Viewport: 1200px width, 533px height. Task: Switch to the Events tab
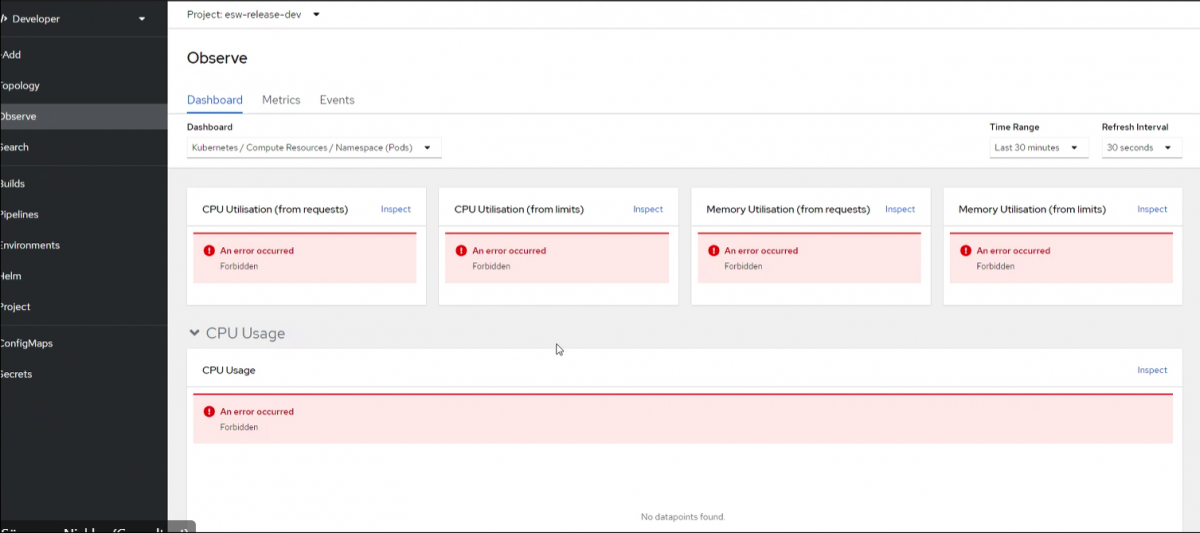coord(337,100)
